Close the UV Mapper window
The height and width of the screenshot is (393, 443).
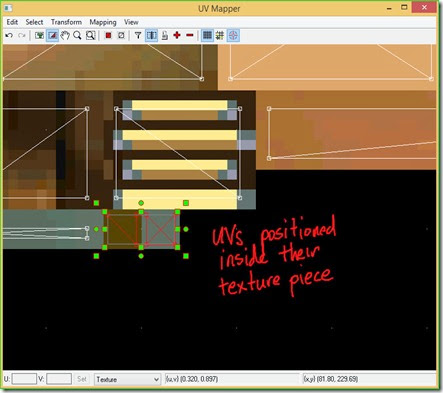[424, 7]
